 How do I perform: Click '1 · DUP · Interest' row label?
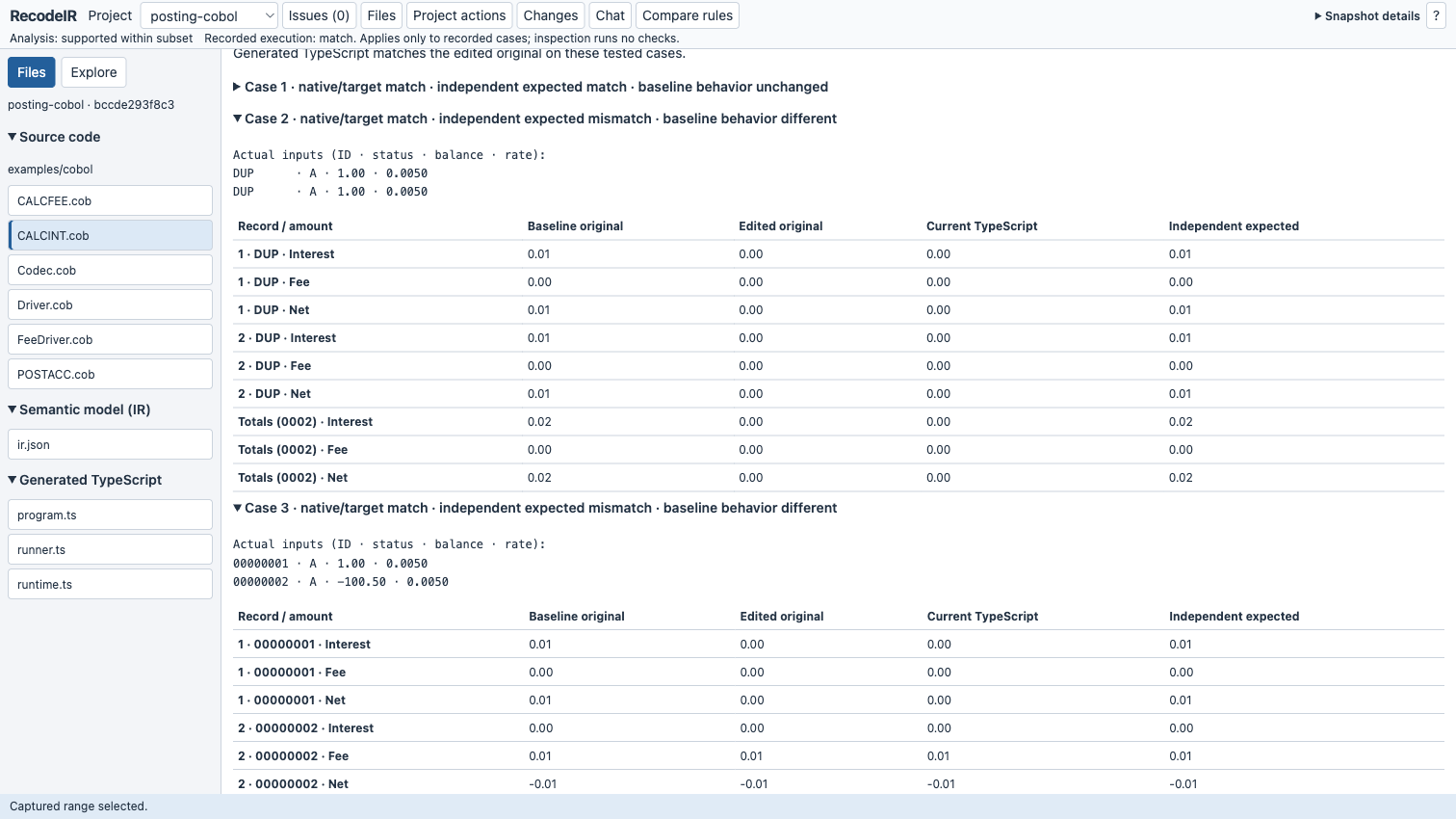click(x=286, y=254)
